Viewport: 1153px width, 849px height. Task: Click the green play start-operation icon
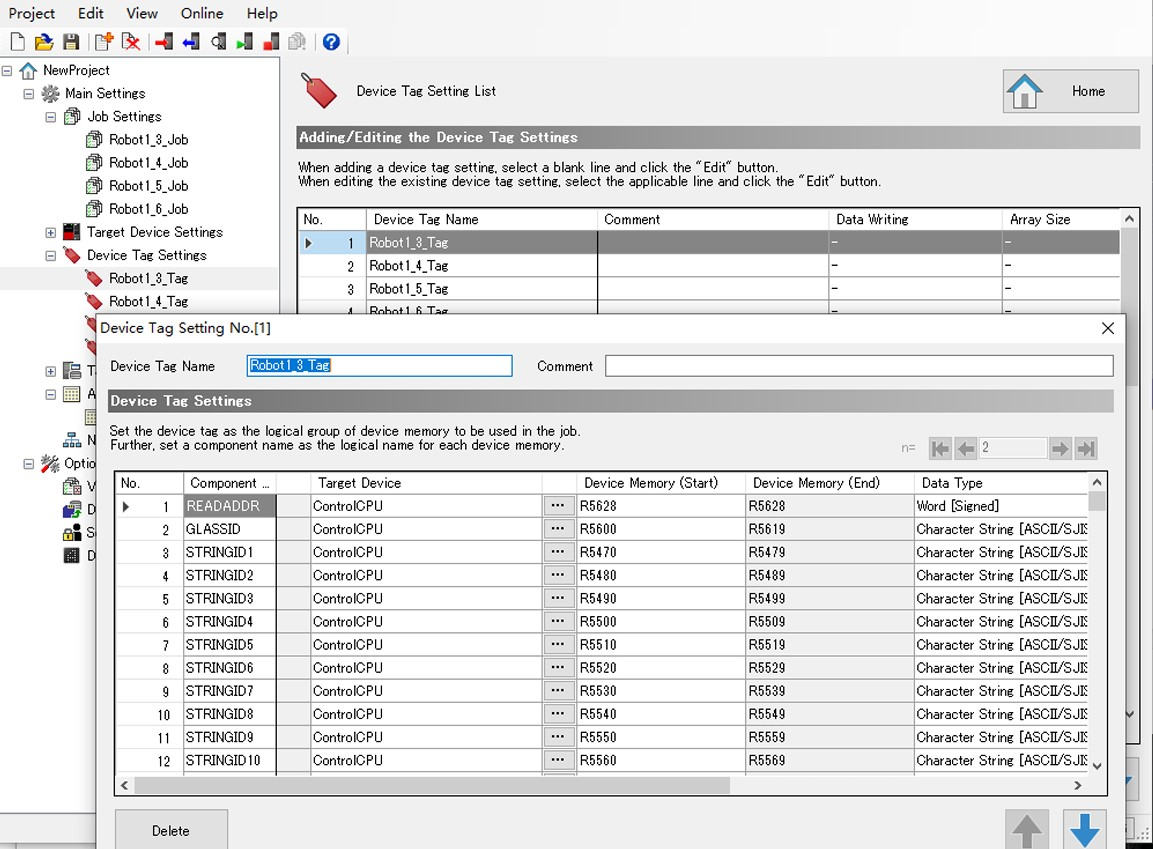pos(244,42)
